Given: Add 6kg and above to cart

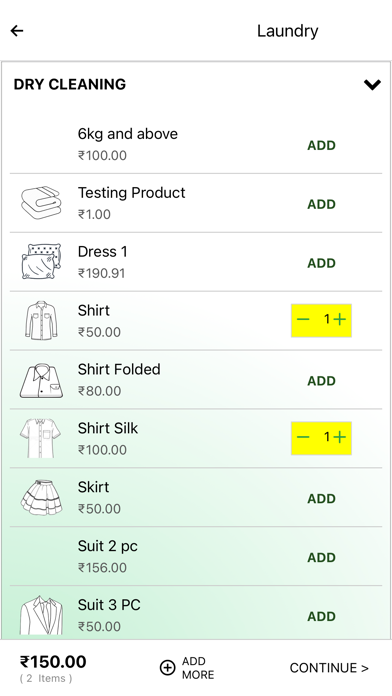Looking at the screenshot, I should 321,145.
